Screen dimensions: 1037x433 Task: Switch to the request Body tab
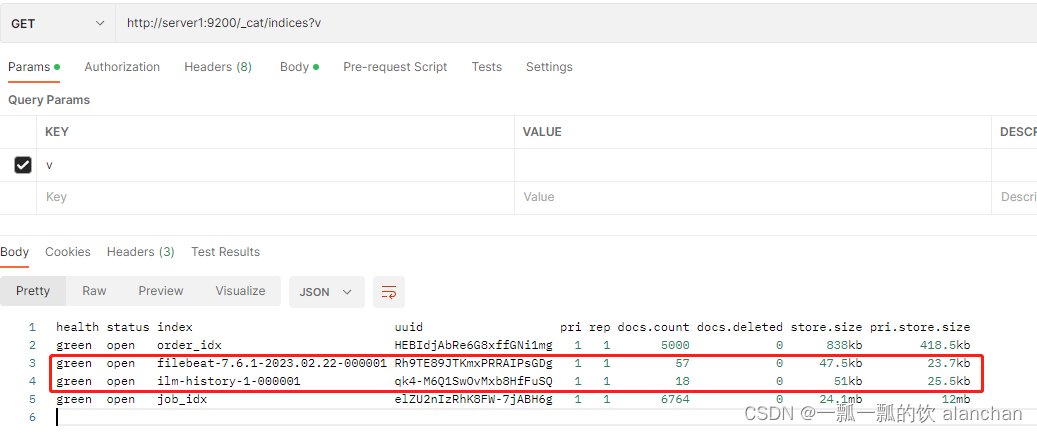click(x=299, y=67)
